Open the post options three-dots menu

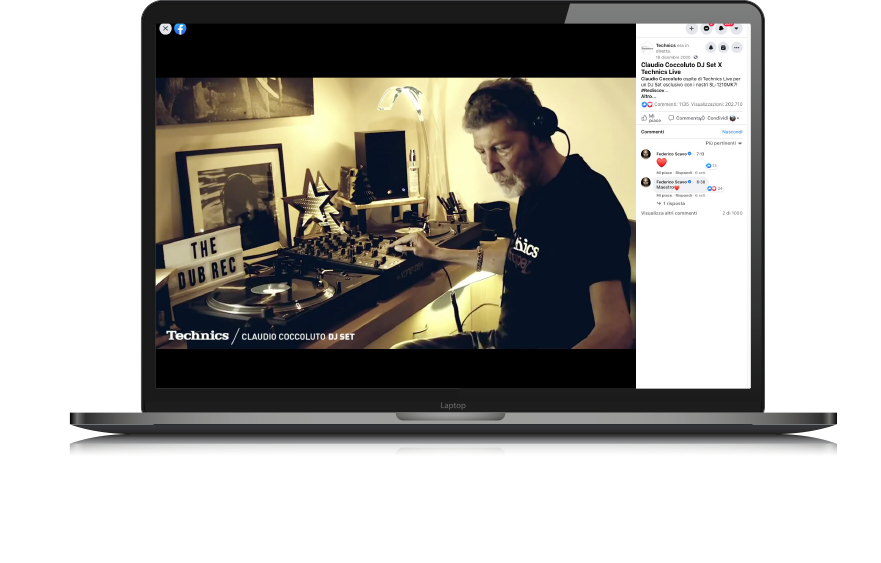[737, 48]
